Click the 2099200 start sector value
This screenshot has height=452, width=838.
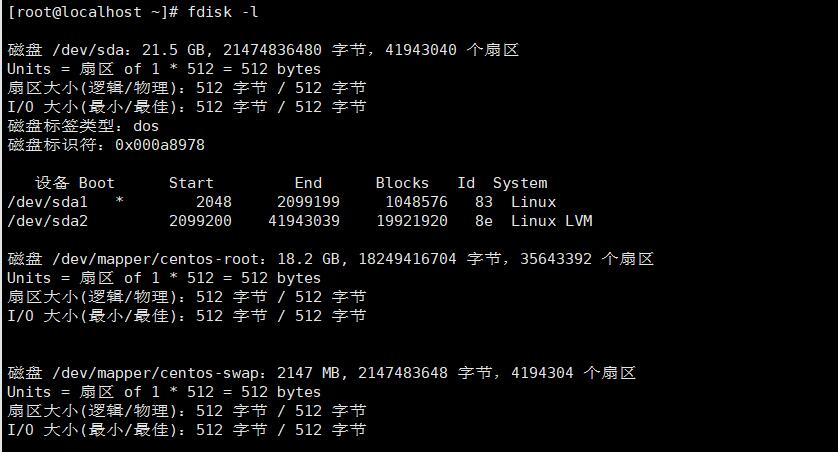coord(200,221)
